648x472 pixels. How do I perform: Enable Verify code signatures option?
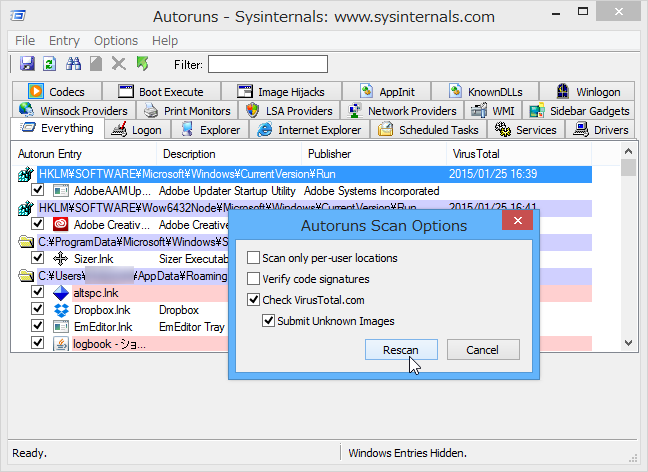[253, 279]
